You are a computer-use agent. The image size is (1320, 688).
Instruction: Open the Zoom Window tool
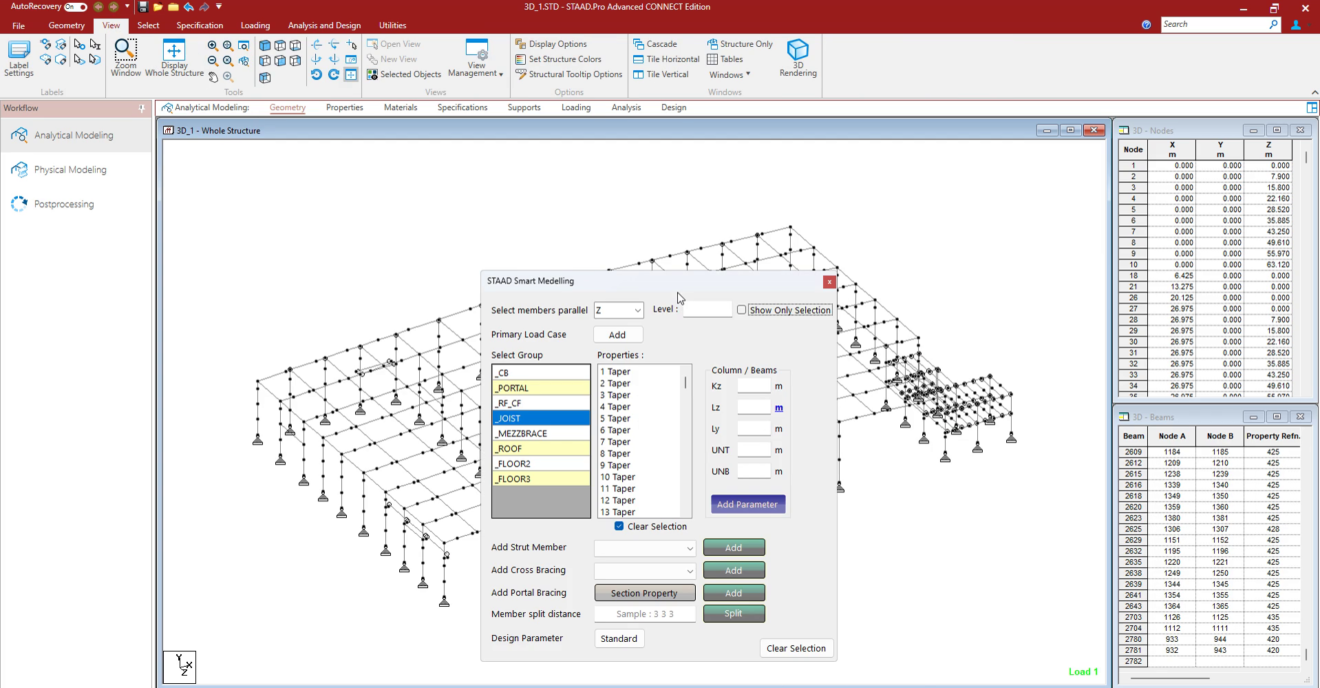[x=124, y=57]
